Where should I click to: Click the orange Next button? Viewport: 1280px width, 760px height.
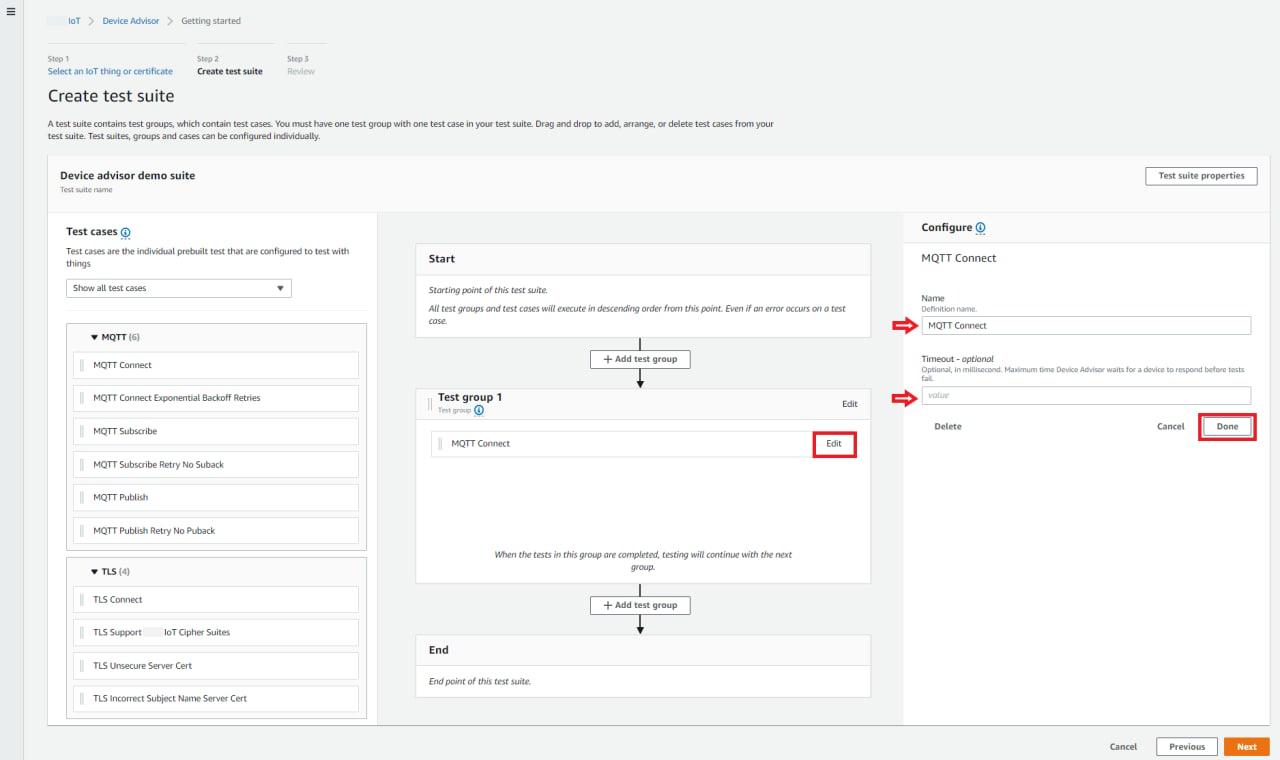(1246, 747)
